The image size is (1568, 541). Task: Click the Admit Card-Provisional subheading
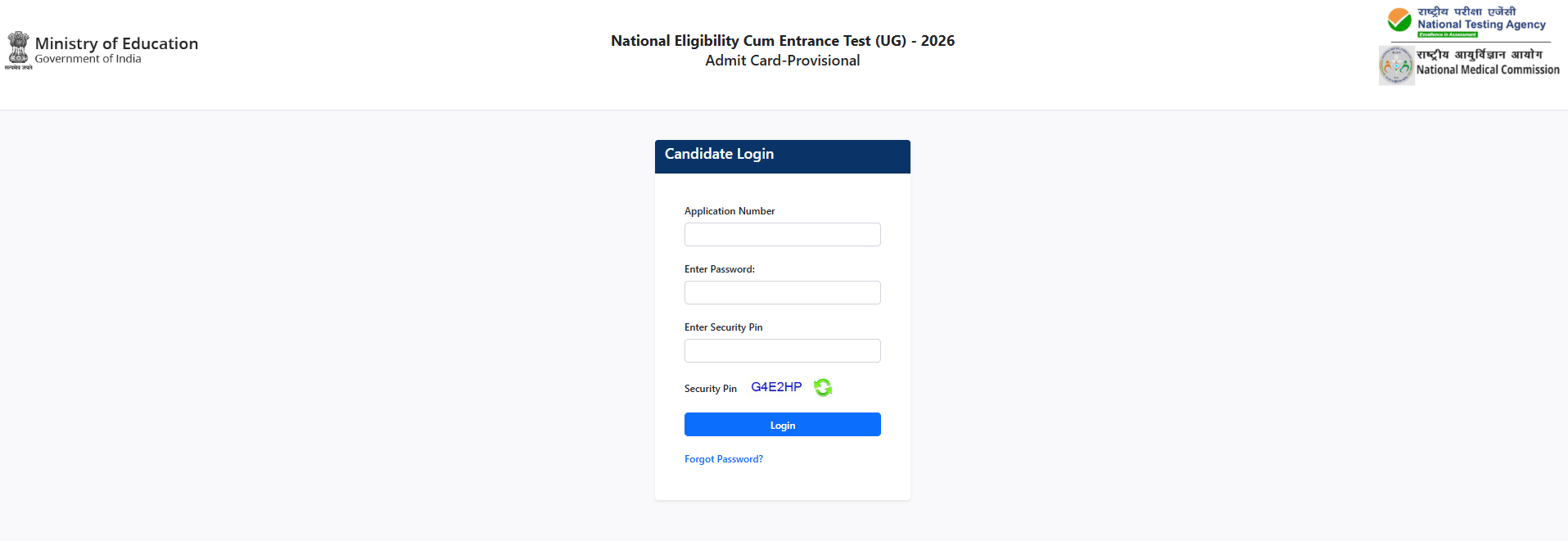(782, 61)
